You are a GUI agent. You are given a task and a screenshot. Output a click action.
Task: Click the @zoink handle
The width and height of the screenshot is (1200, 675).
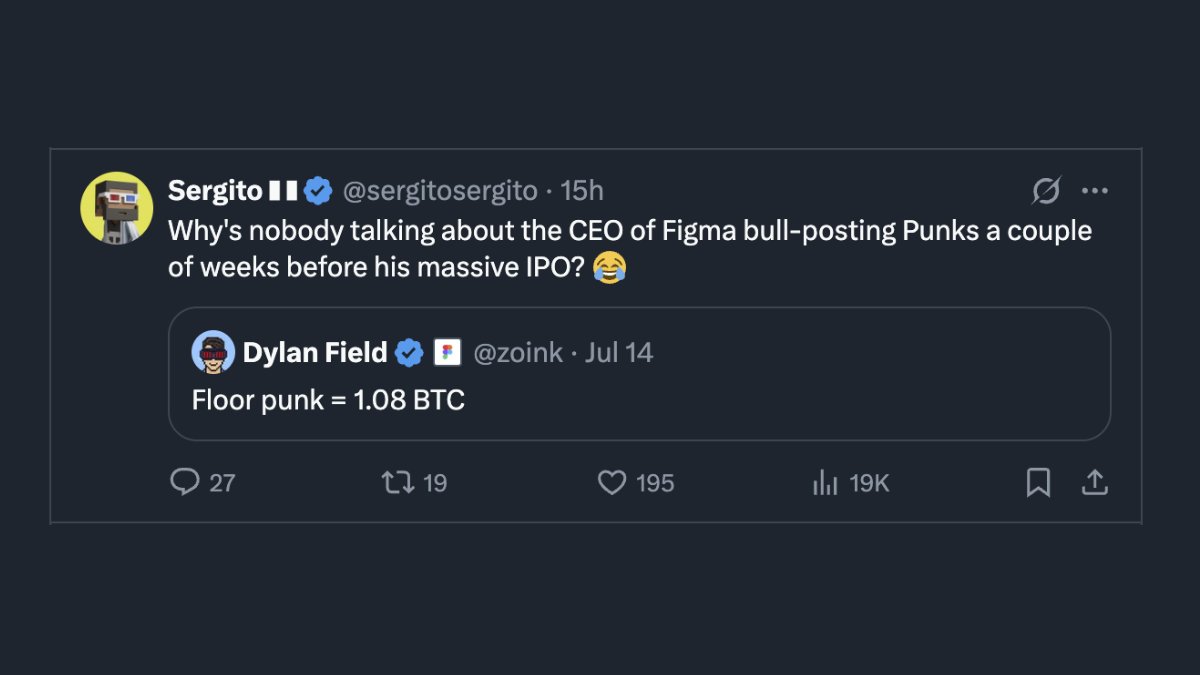(x=516, y=353)
